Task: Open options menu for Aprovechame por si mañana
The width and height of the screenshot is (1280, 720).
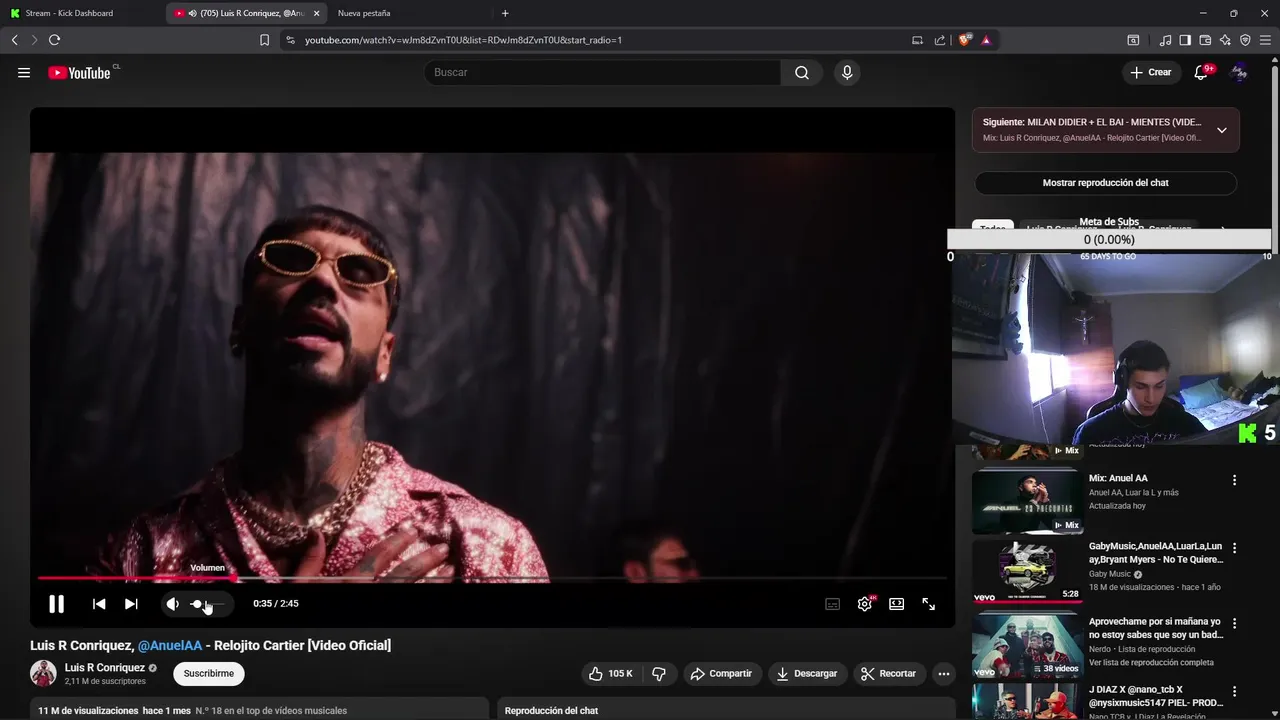Action: tap(1234, 623)
